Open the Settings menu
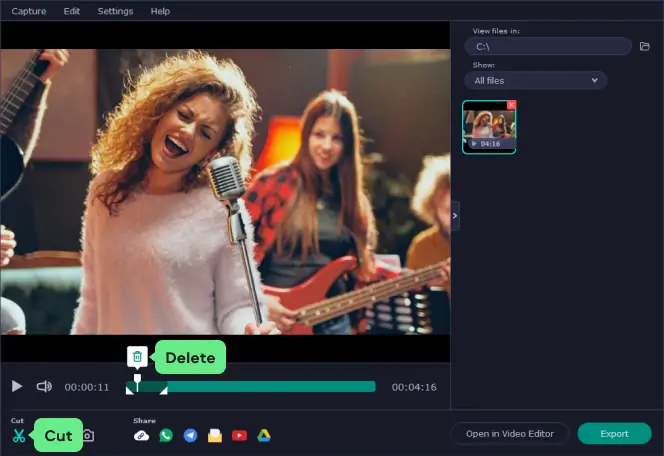 [x=115, y=11]
